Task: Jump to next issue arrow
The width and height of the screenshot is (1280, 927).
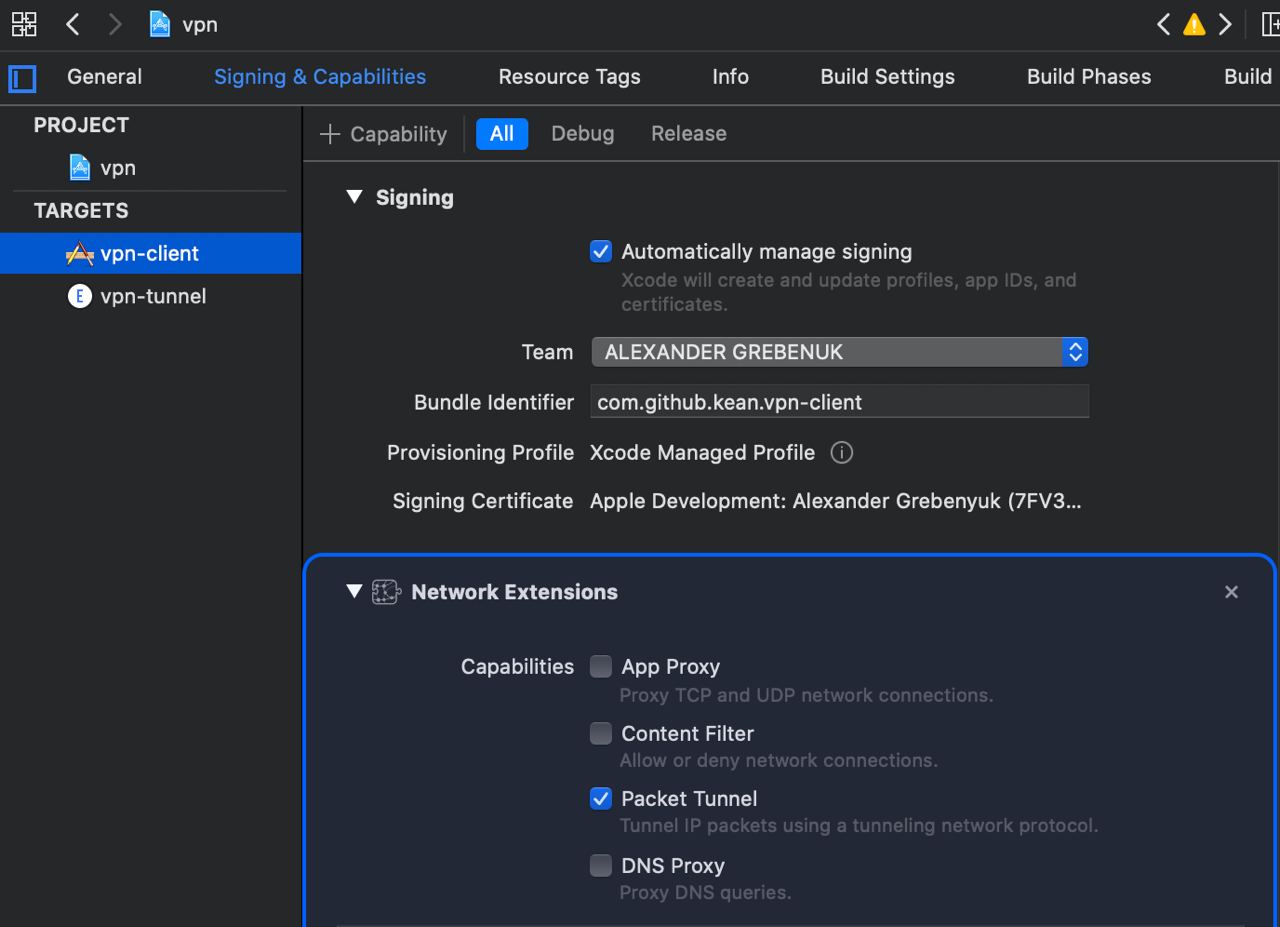Action: [x=1225, y=24]
